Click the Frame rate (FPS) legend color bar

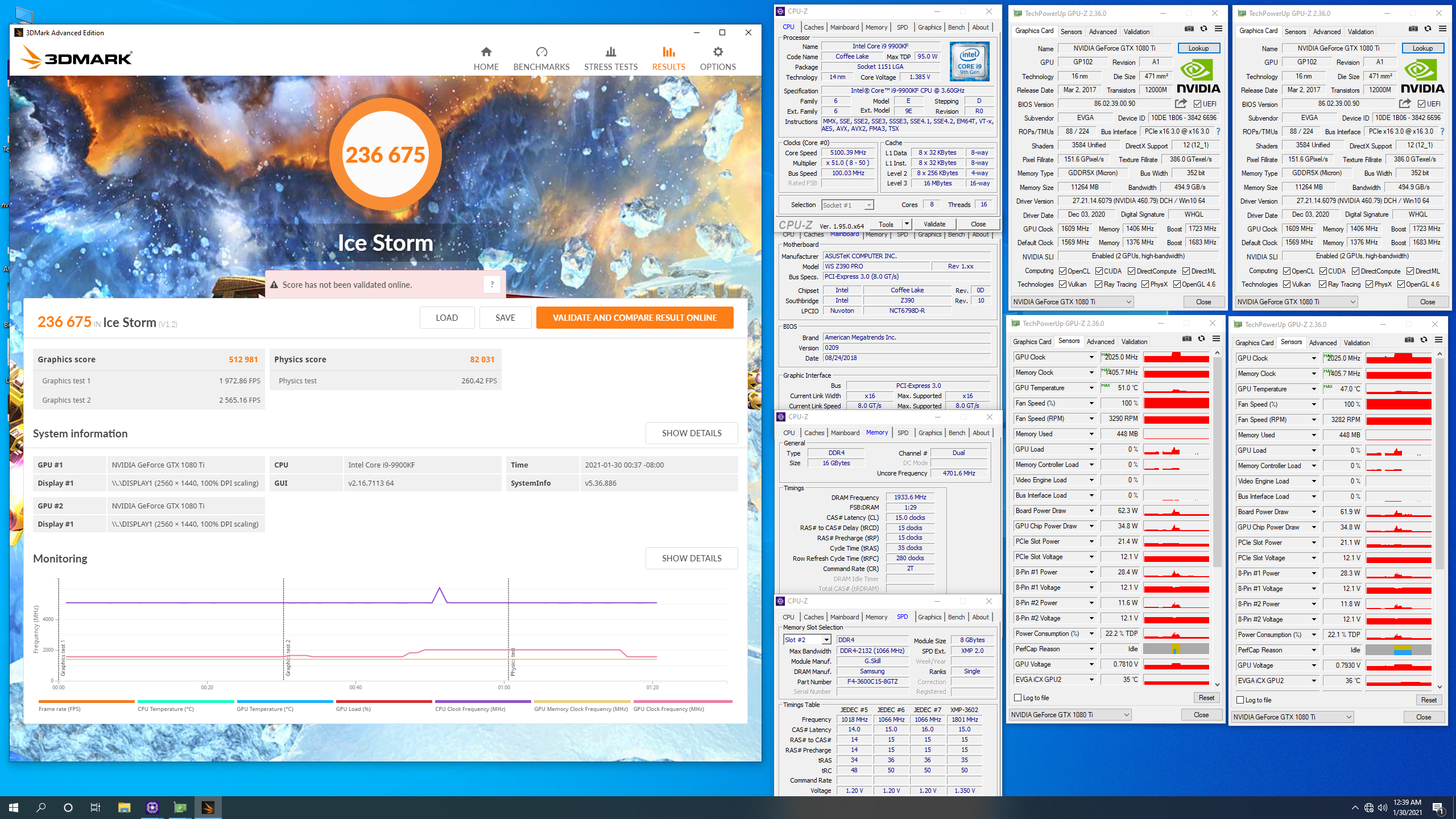click(x=86, y=701)
